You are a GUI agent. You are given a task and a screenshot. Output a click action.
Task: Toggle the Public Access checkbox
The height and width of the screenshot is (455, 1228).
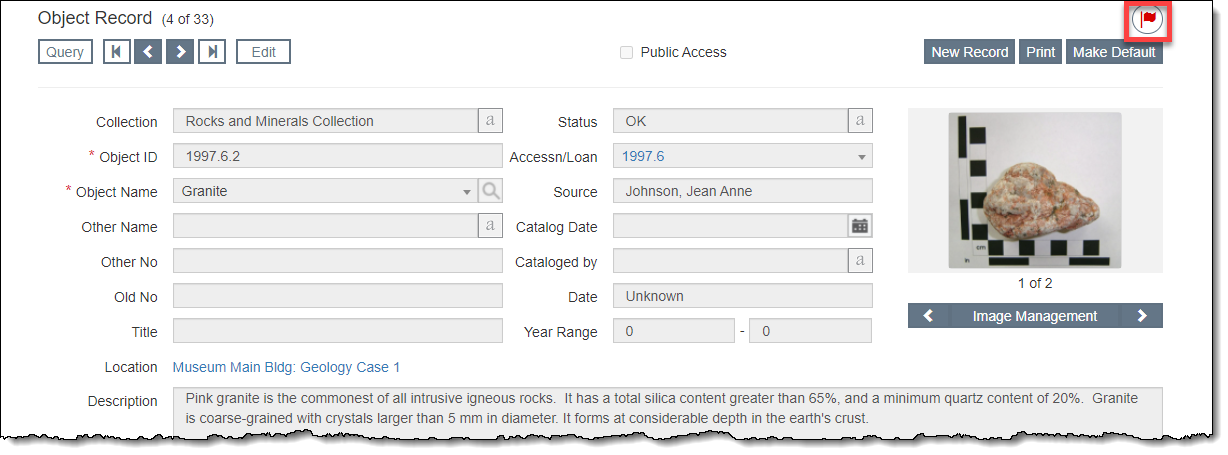click(x=627, y=52)
